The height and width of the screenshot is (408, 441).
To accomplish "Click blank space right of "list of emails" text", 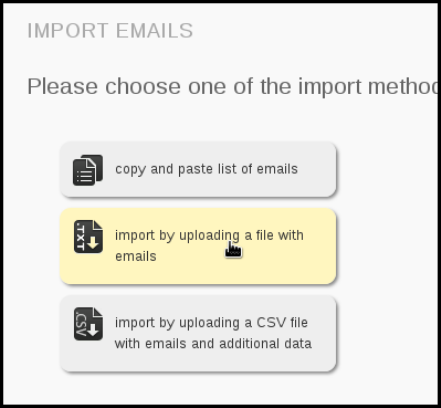I will click(x=317, y=169).
